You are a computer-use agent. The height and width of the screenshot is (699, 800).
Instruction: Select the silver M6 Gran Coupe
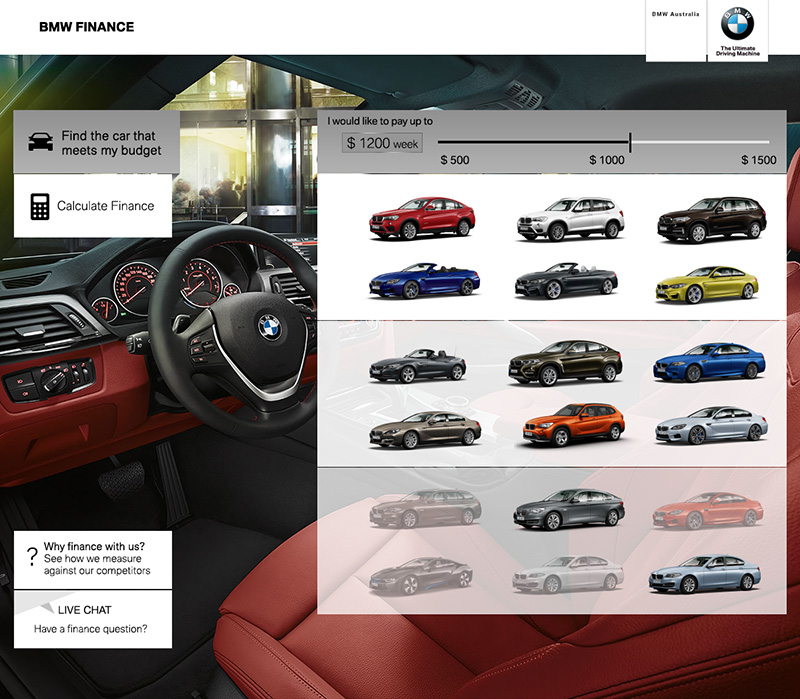711,425
